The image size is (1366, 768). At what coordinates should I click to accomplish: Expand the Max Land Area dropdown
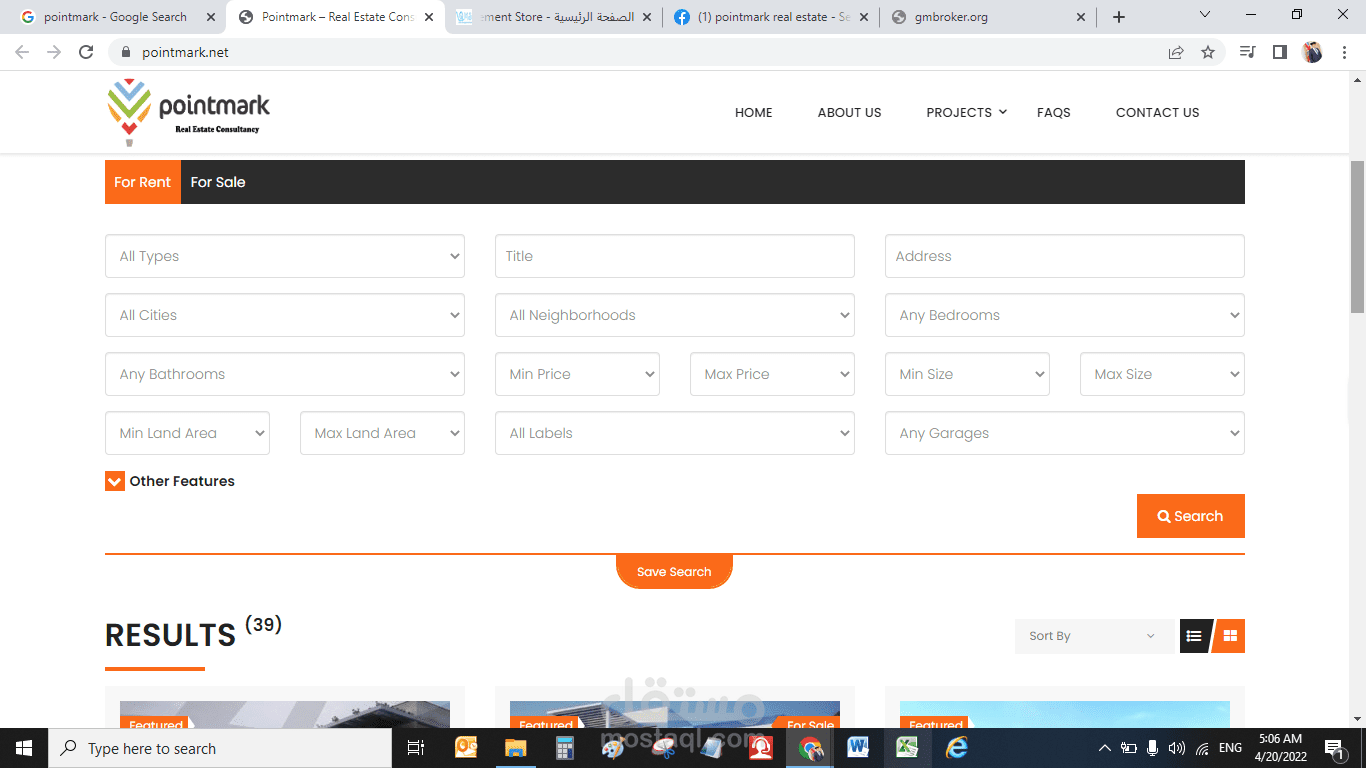(x=382, y=433)
